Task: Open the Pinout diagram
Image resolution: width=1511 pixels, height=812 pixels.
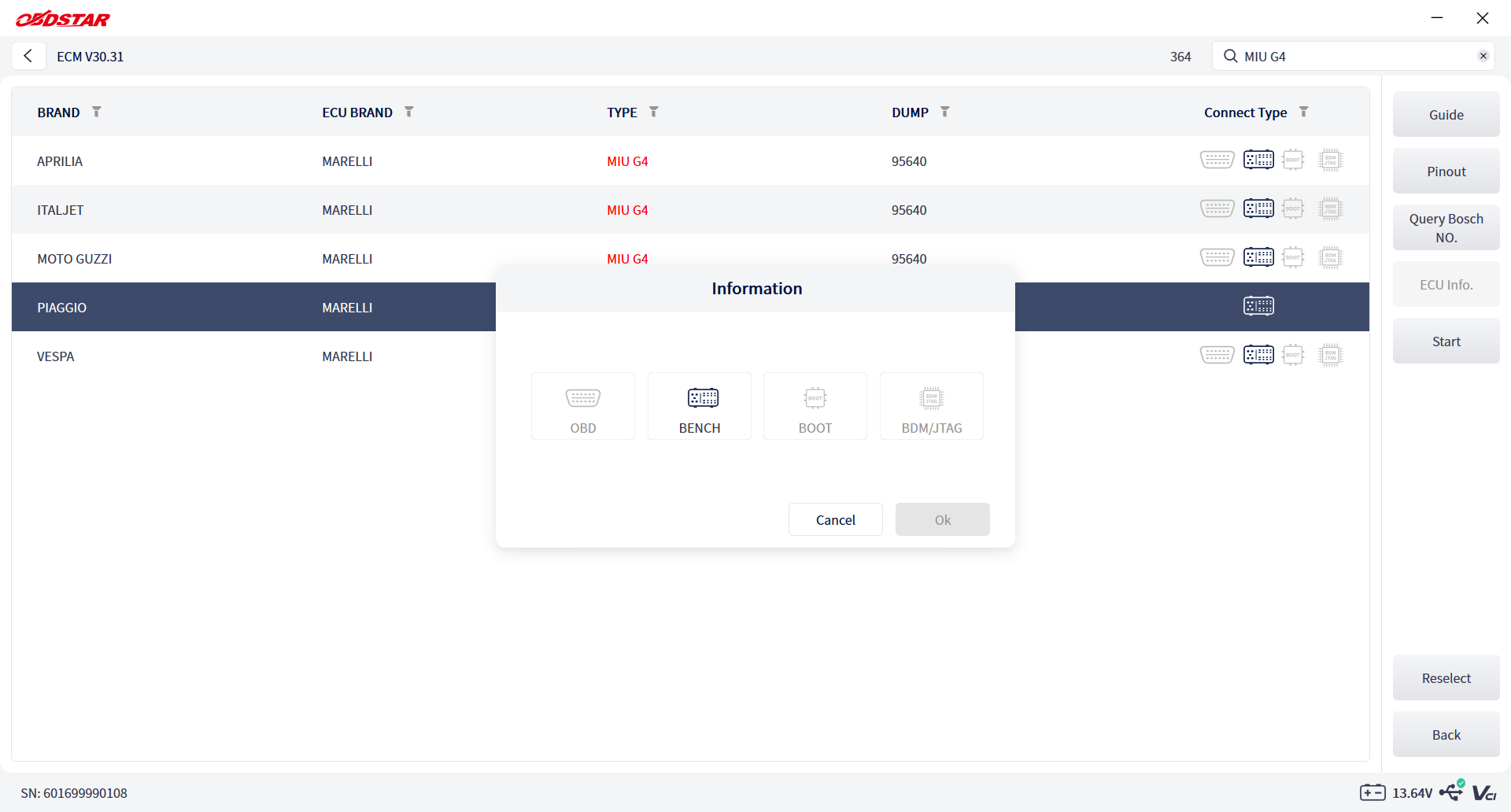Action: click(x=1446, y=171)
